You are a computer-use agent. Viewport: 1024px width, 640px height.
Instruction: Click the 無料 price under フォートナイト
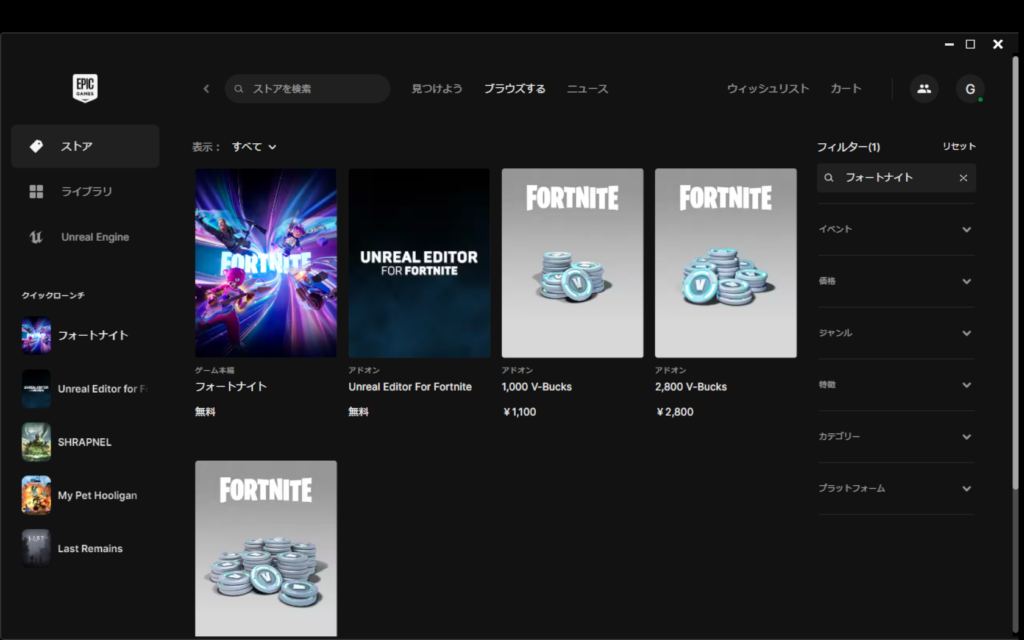pos(205,412)
